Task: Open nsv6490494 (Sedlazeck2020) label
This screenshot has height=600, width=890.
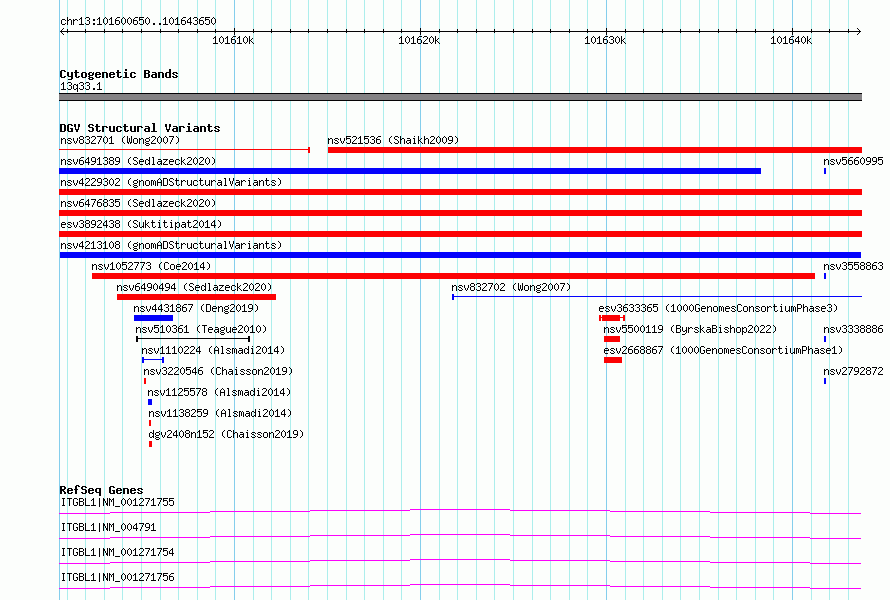Action: tap(194, 287)
